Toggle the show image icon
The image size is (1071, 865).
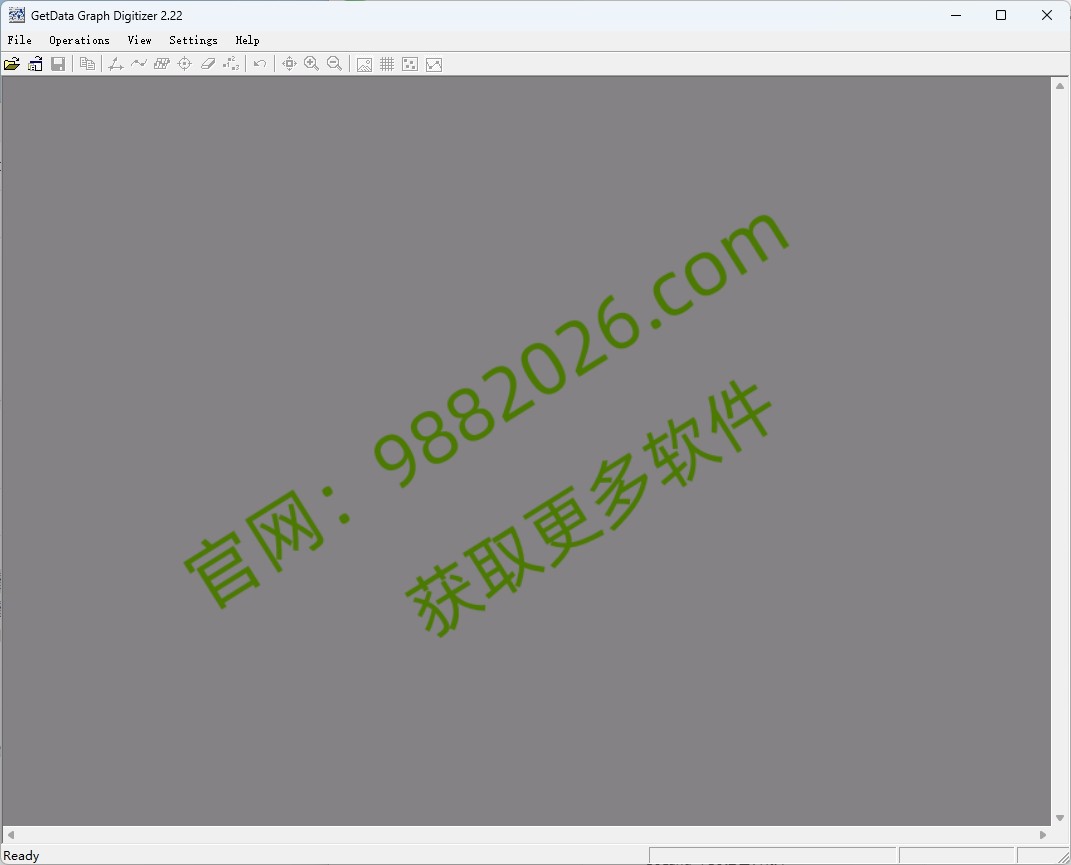coord(364,64)
